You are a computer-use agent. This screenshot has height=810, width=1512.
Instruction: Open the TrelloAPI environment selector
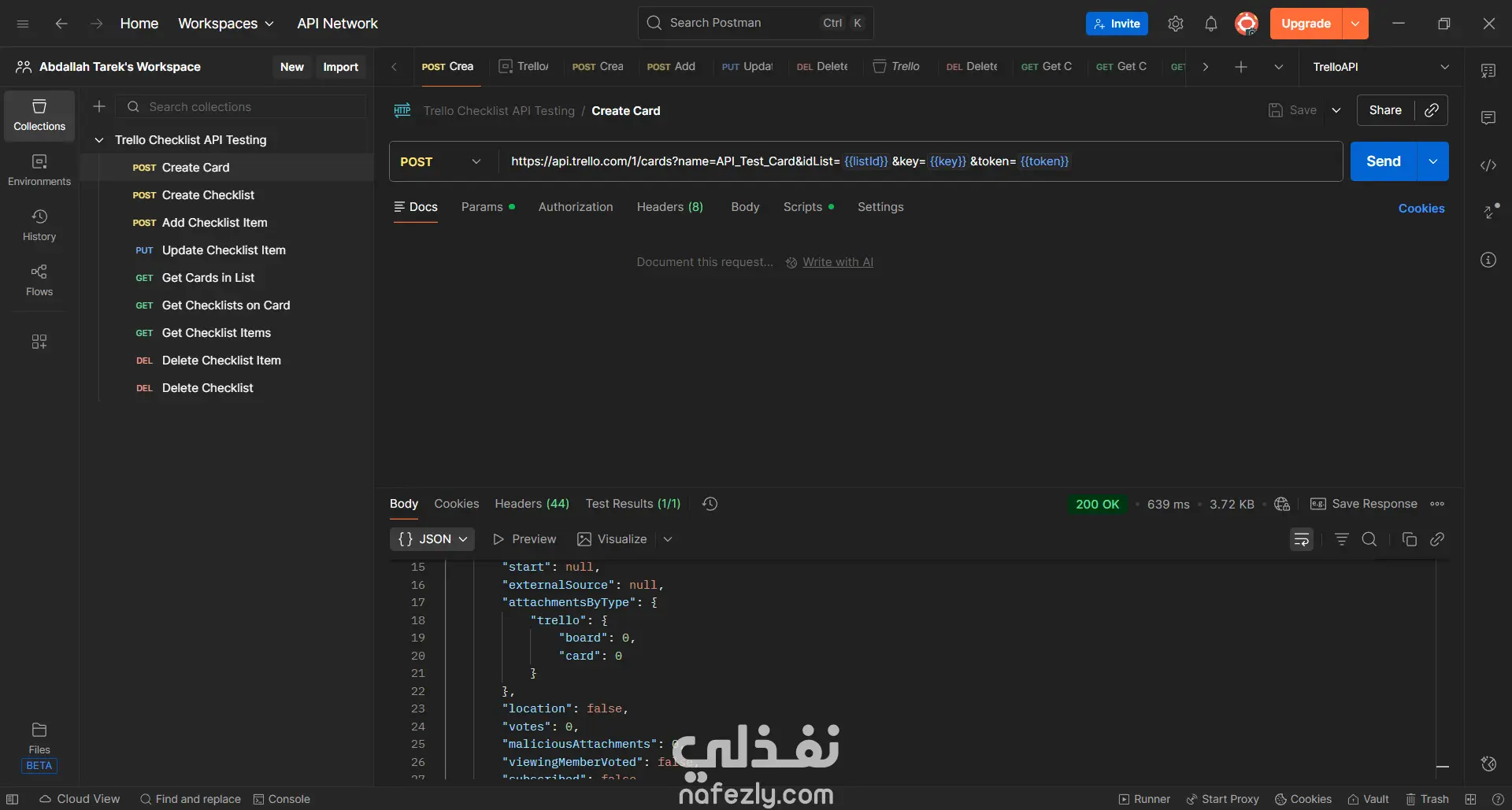(x=1380, y=67)
